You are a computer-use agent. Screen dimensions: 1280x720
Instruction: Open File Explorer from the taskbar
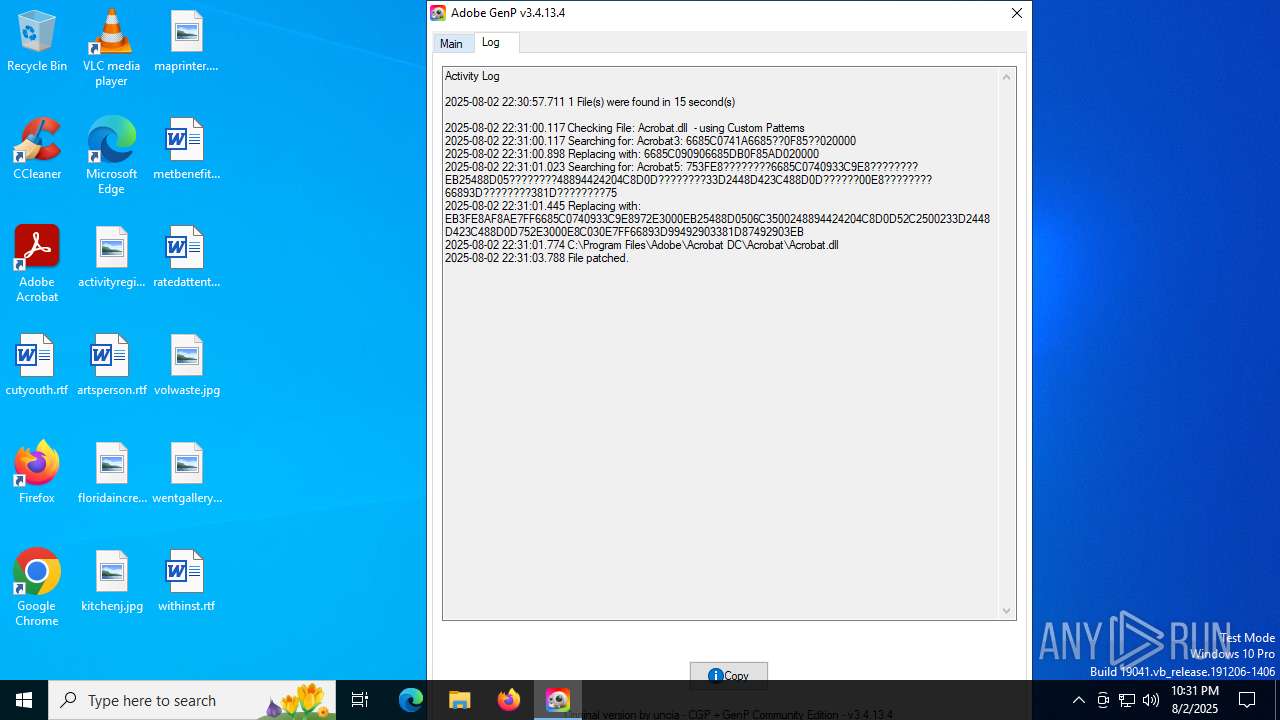[x=460, y=700]
